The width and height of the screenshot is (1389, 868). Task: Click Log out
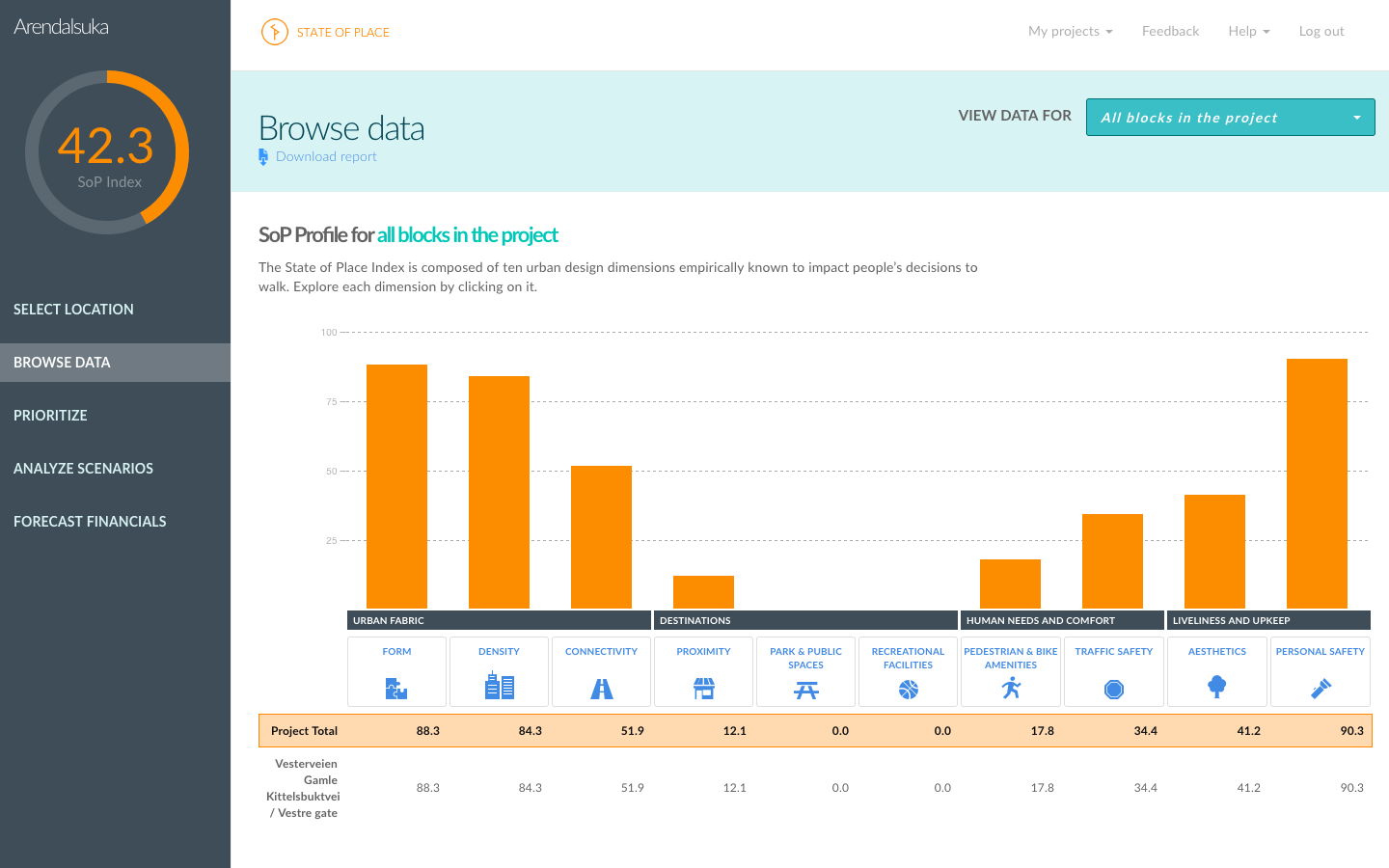coord(1321,31)
